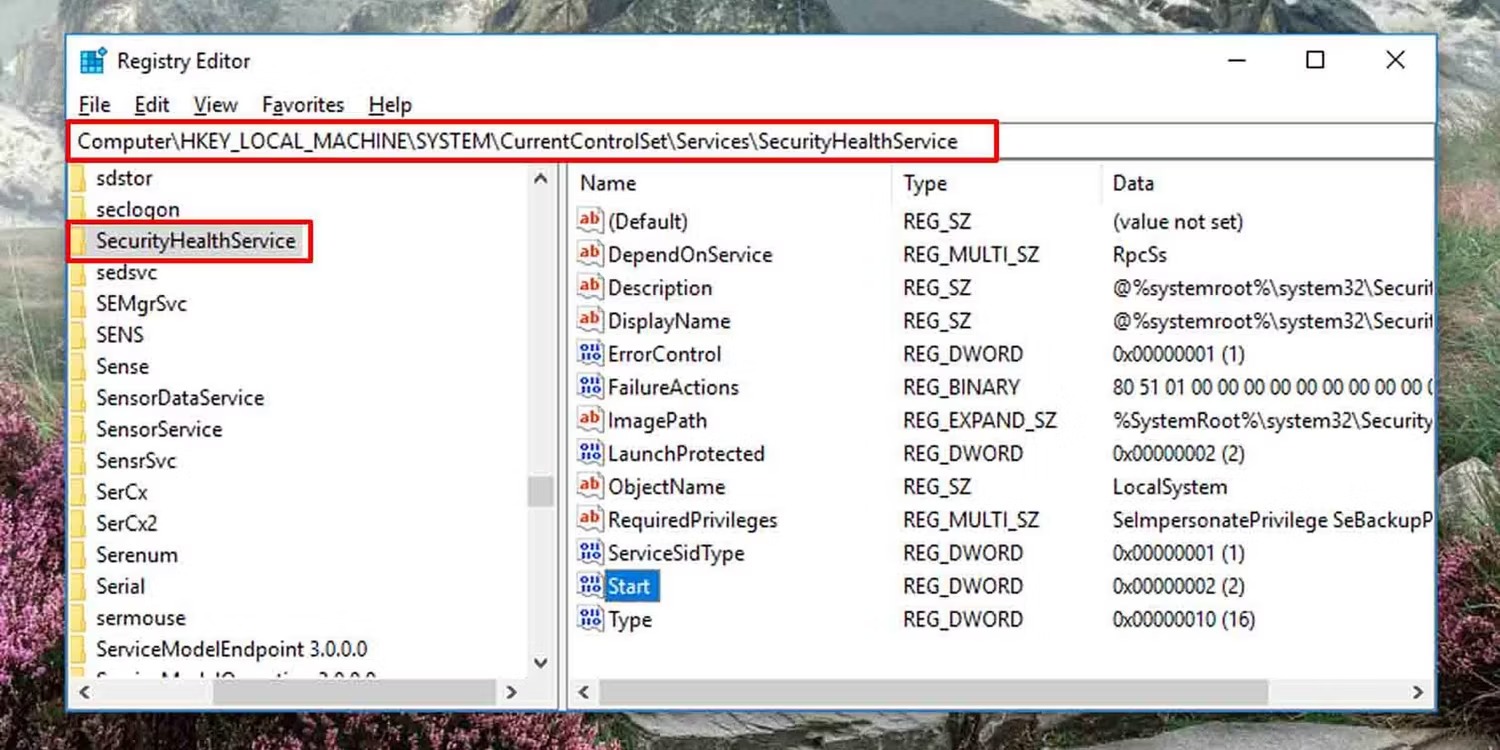Select the SerCx2 key in tree
This screenshot has width=1500, height=750.
coord(127,523)
